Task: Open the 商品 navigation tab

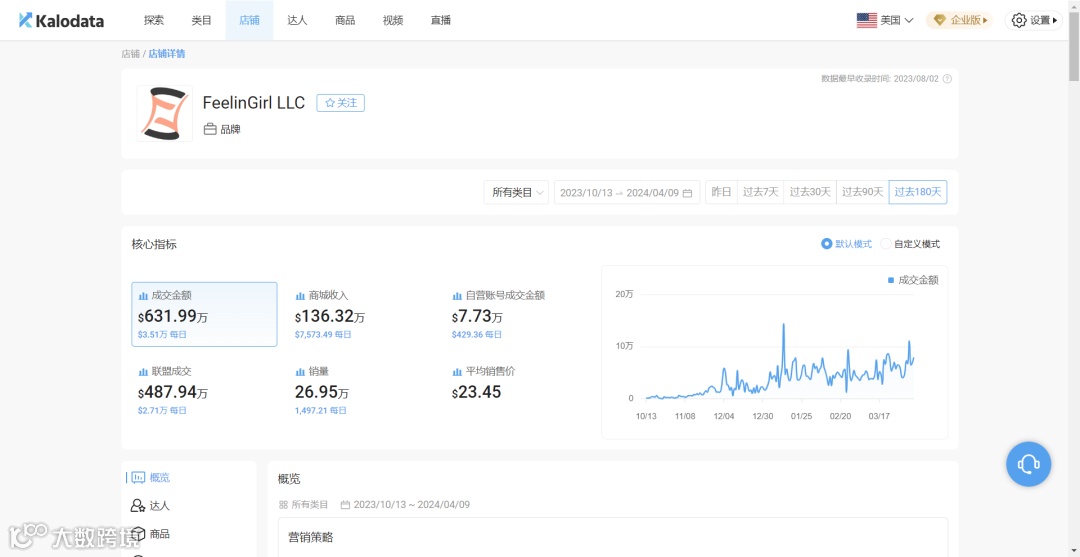Action: point(345,21)
